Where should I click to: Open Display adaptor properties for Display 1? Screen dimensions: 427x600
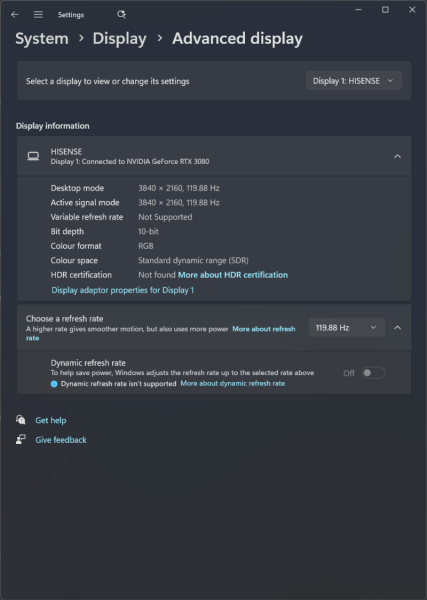(x=122, y=290)
